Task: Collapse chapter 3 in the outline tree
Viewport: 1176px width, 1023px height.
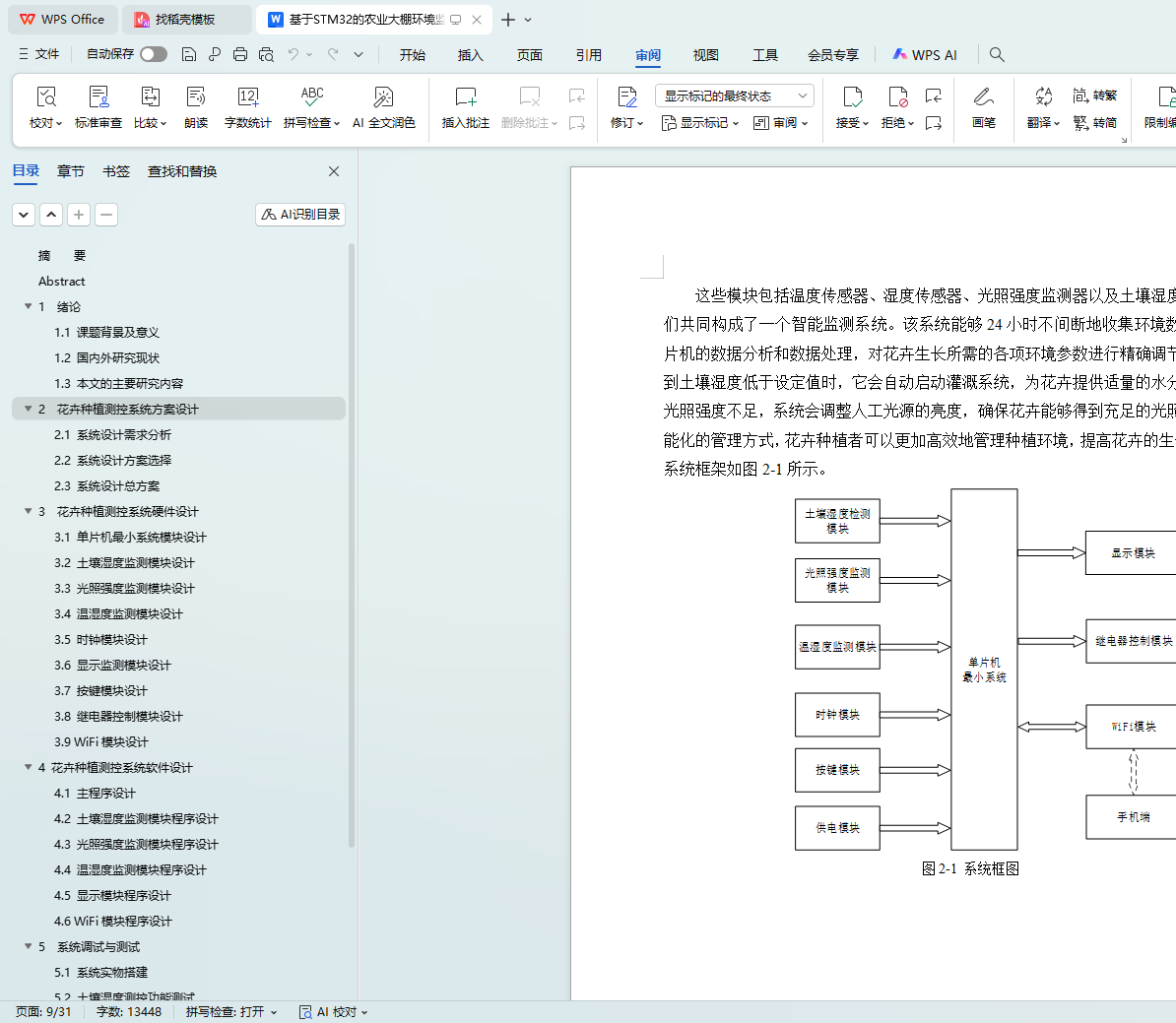Action: click(x=29, y=511)
